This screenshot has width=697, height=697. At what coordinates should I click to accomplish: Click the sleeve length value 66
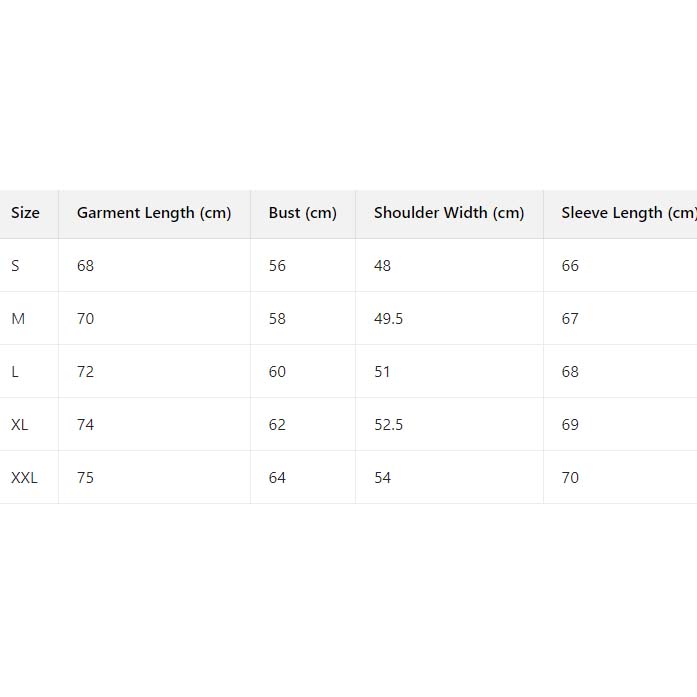pyautogui.click(x=570, y=266)
